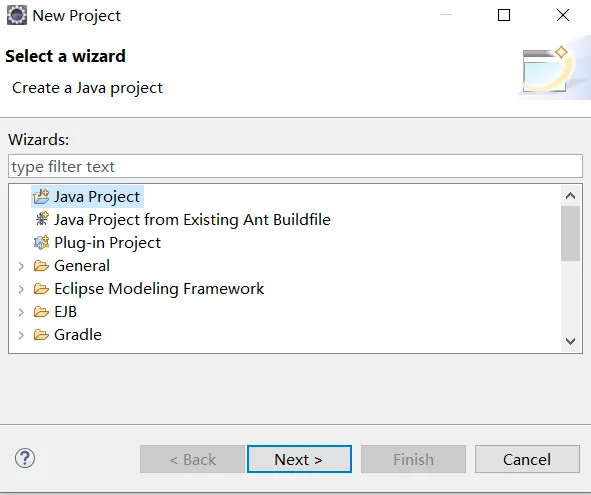
Task: Select Java Project from Existing Ant Buildfile
Action: (192, 220)
